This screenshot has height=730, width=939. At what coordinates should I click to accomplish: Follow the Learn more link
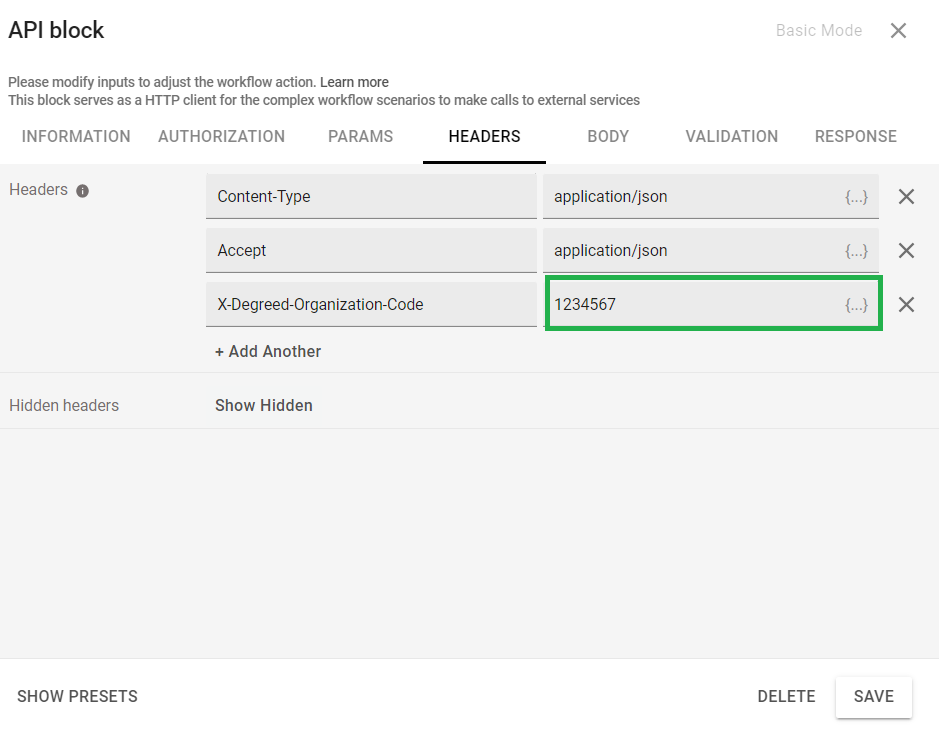tap(354, 82)
